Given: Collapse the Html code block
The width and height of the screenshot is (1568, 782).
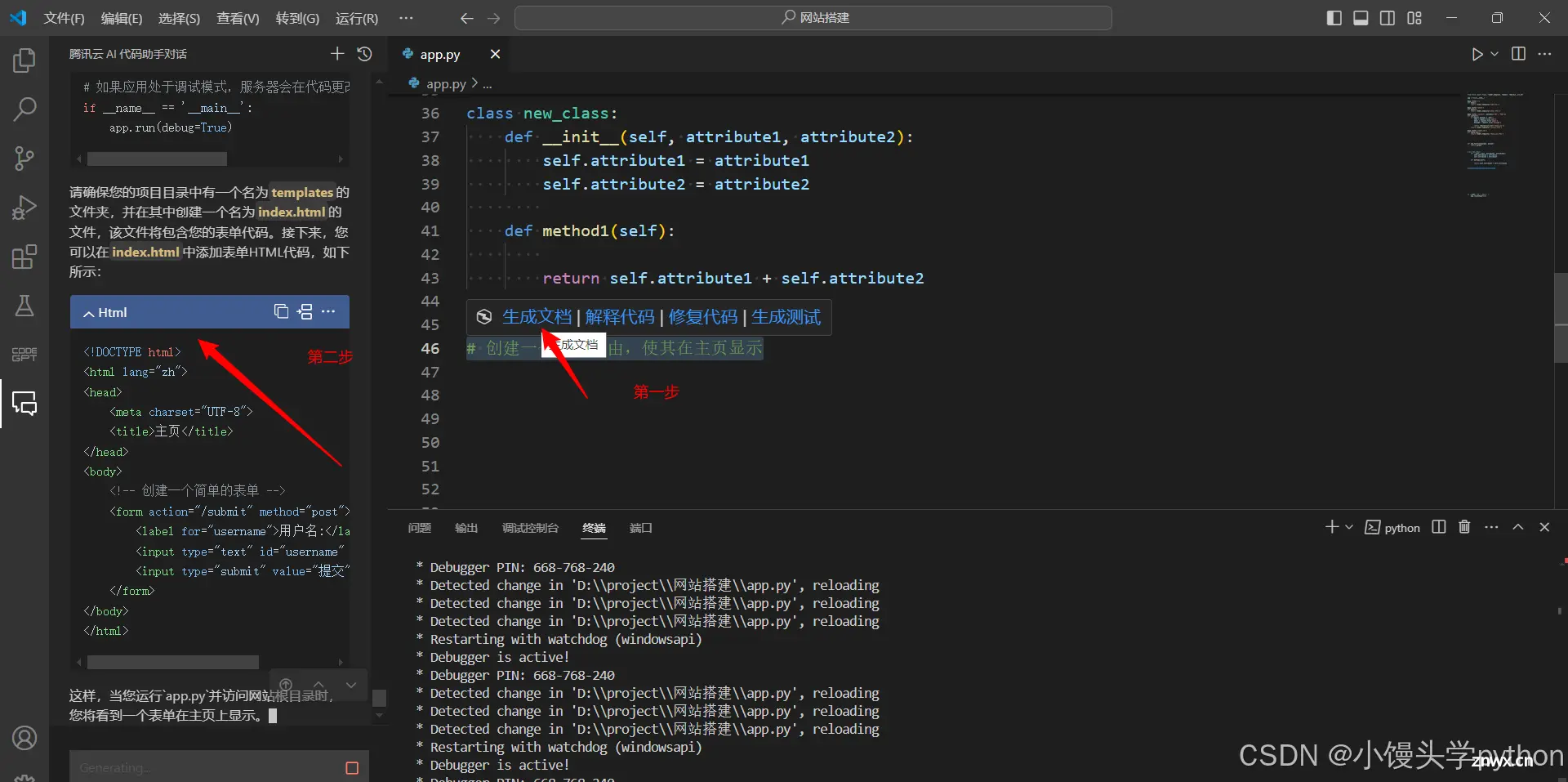Looking at the screenshot, I should pyautogui.click(x=88, y=313).
